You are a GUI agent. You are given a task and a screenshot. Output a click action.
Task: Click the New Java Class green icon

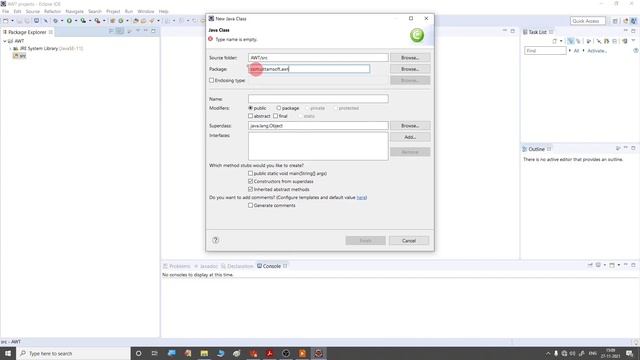tap(121, 20)
